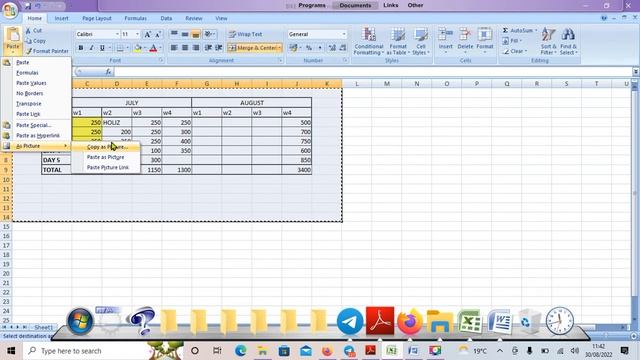Toggle Italic formatting
The height and width of the screenshot is (360, 640).
[x=91, y=48]
